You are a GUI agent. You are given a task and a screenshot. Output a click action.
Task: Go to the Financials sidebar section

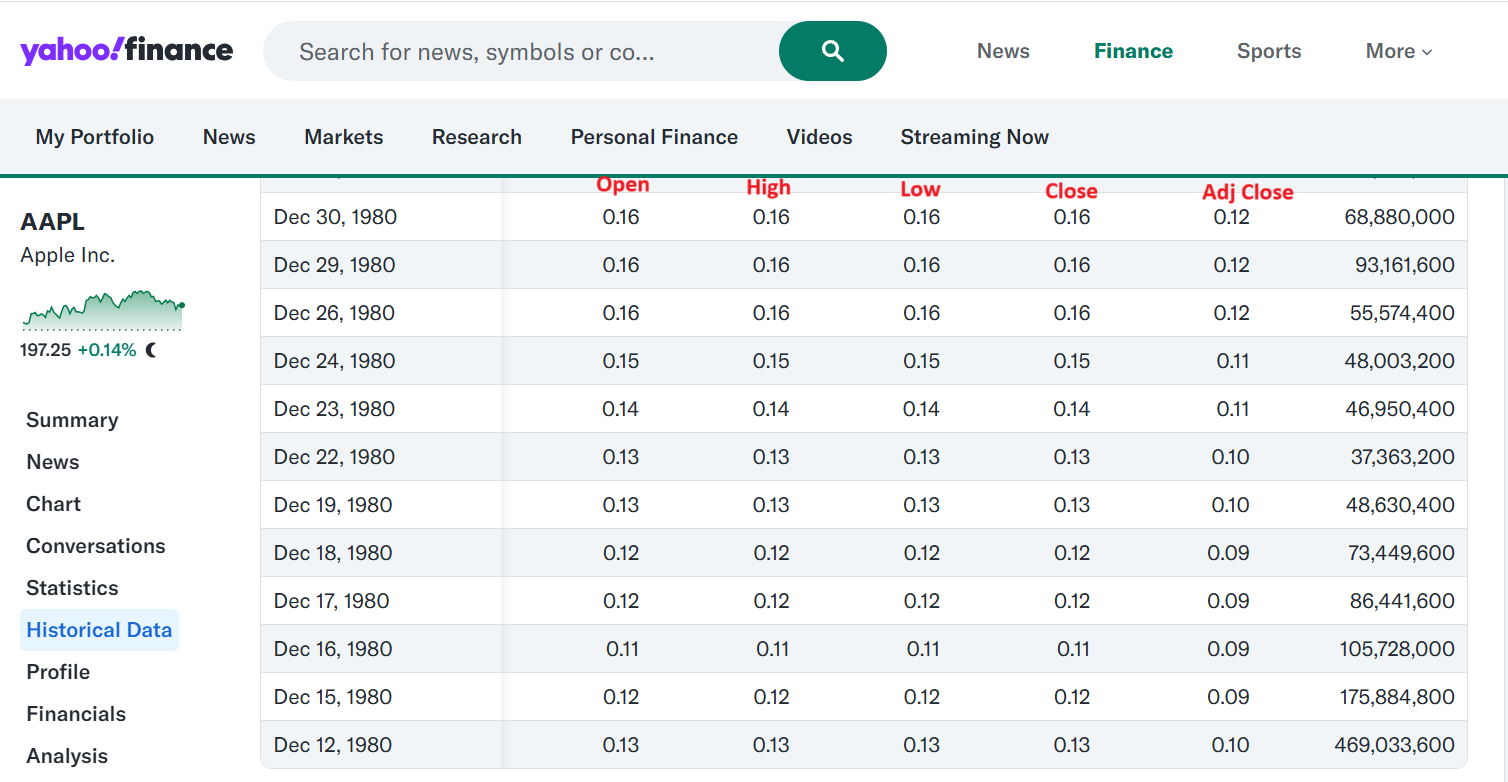pos(76,714)
